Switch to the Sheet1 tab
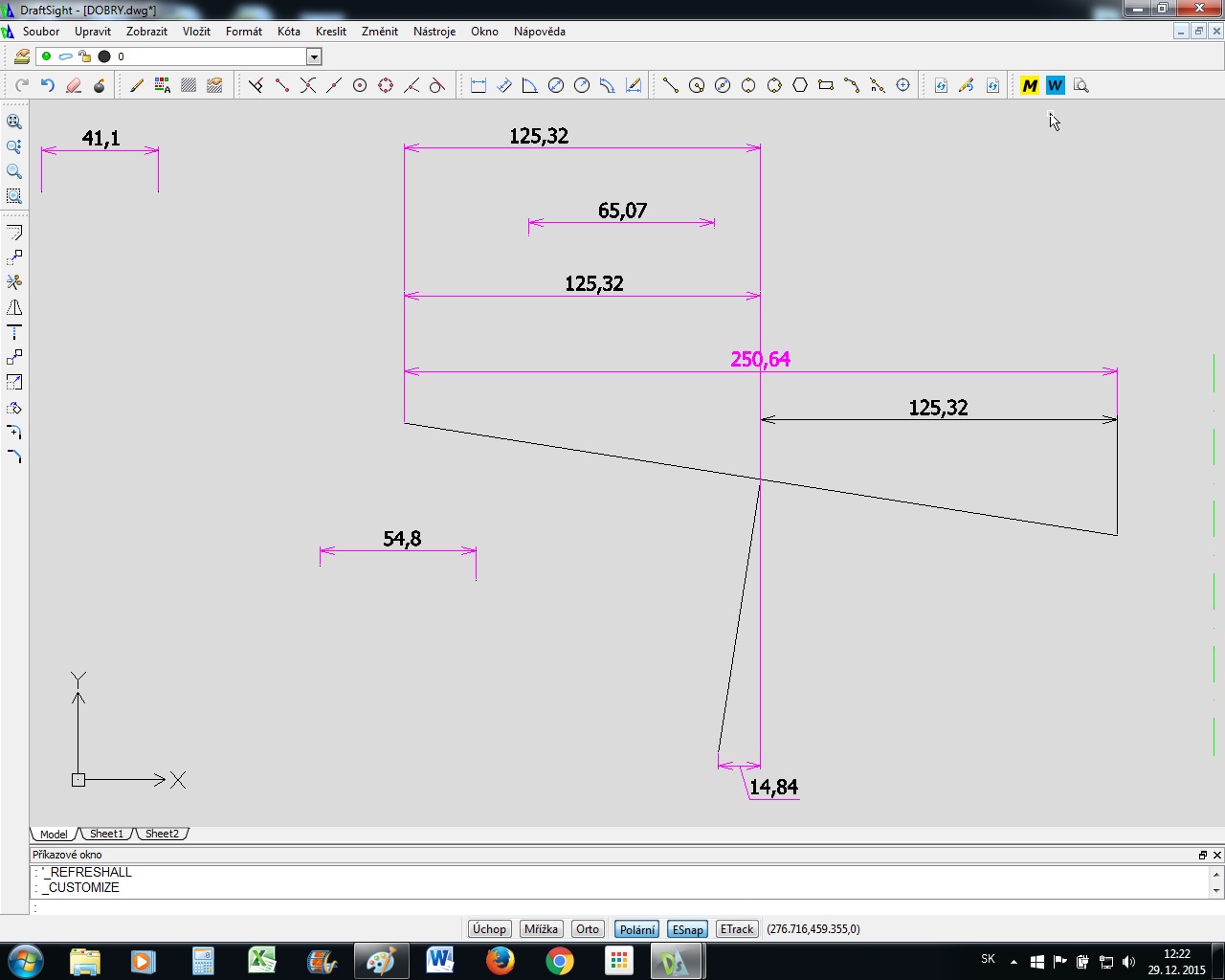This screenshot has width=1225, height=980. (x=106, y=834)
